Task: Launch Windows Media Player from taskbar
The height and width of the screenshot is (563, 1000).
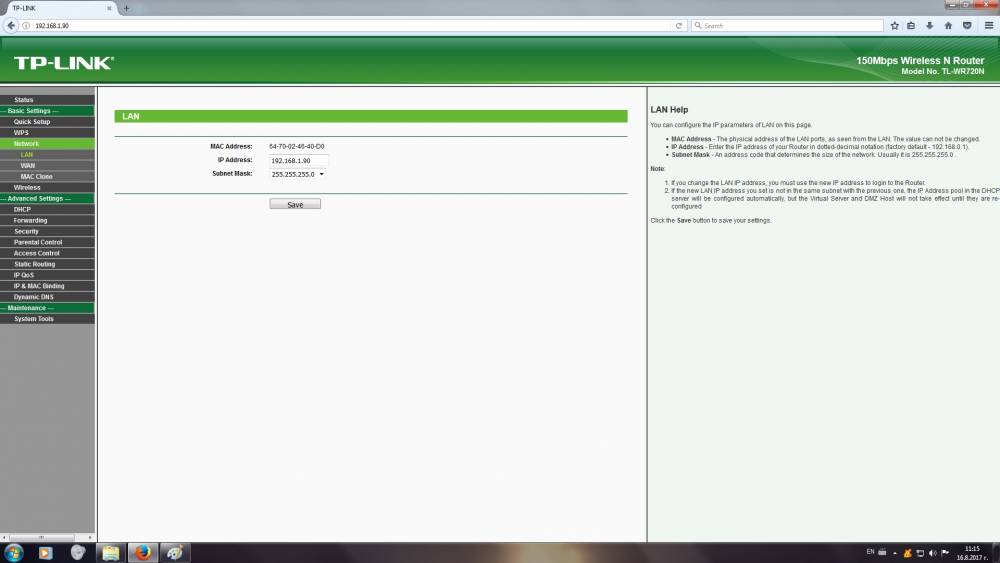Action: tap(45, 553)
